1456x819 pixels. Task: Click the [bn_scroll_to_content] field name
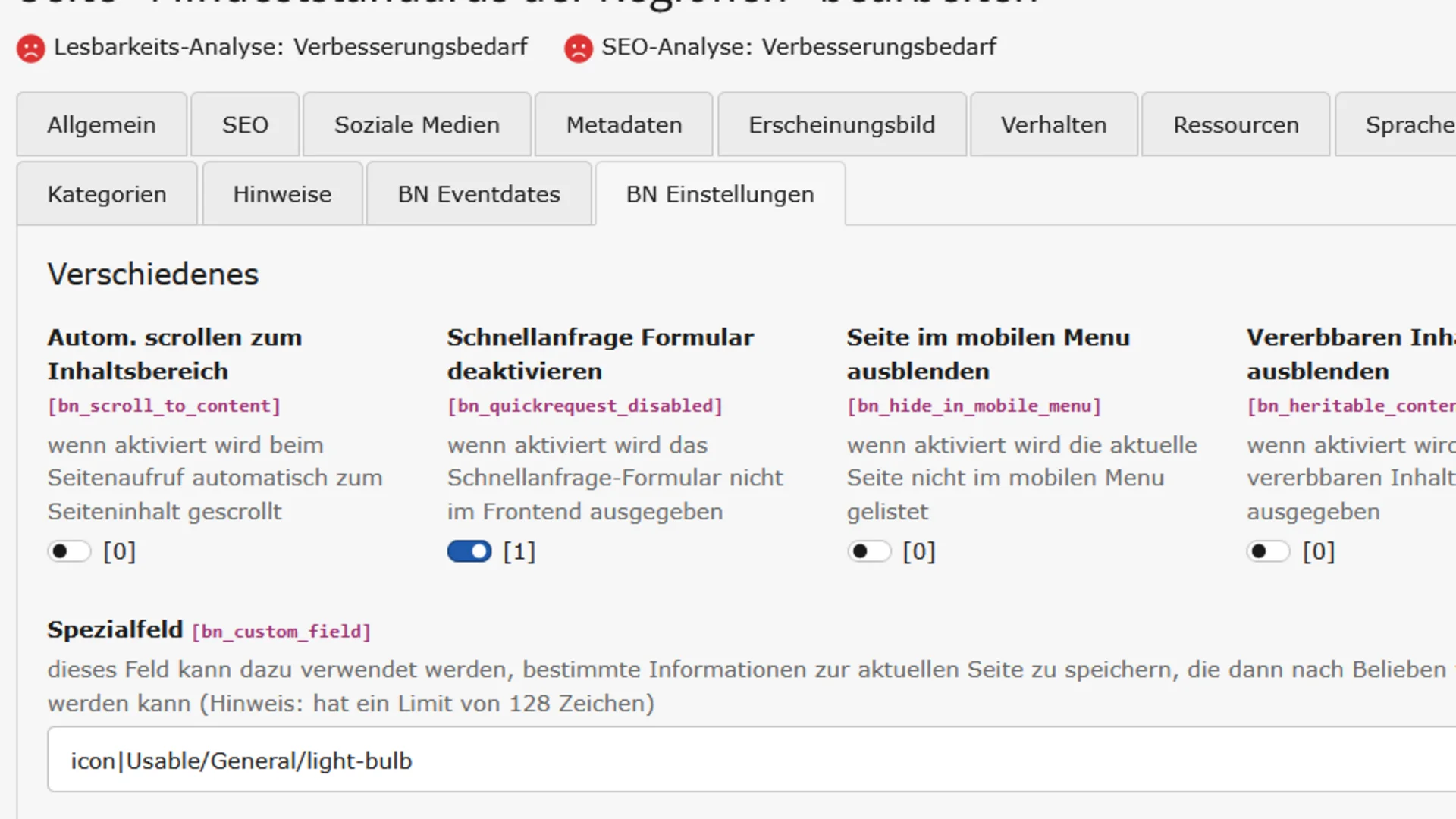pos(165,406)
